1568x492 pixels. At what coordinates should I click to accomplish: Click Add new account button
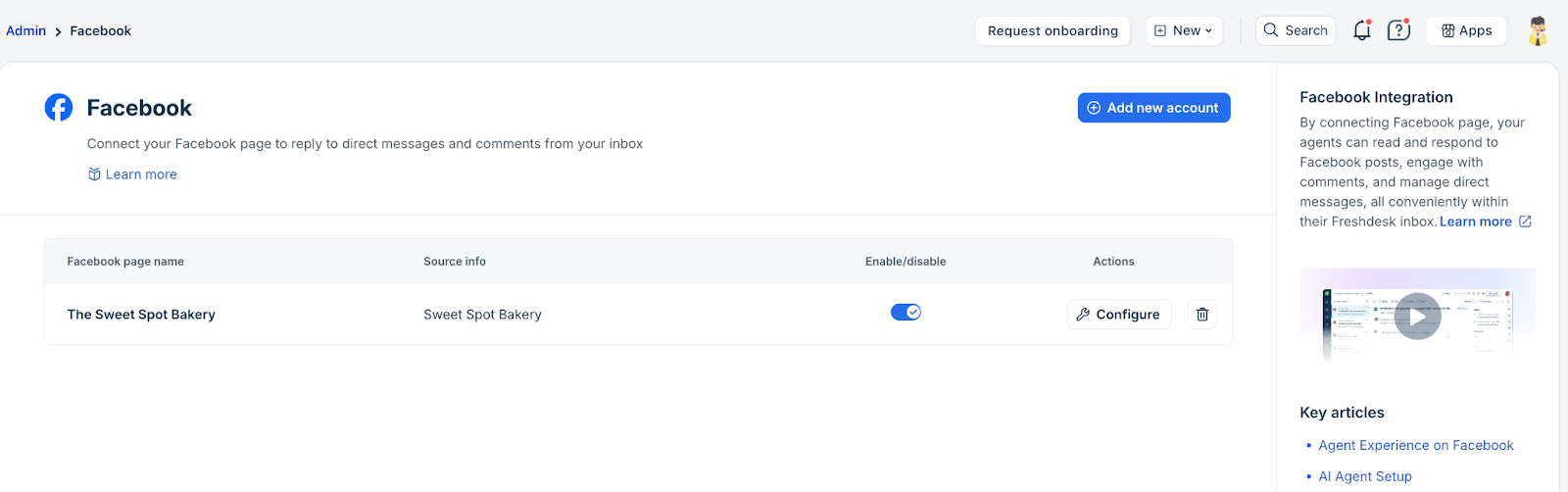[x=1153, y=108]
